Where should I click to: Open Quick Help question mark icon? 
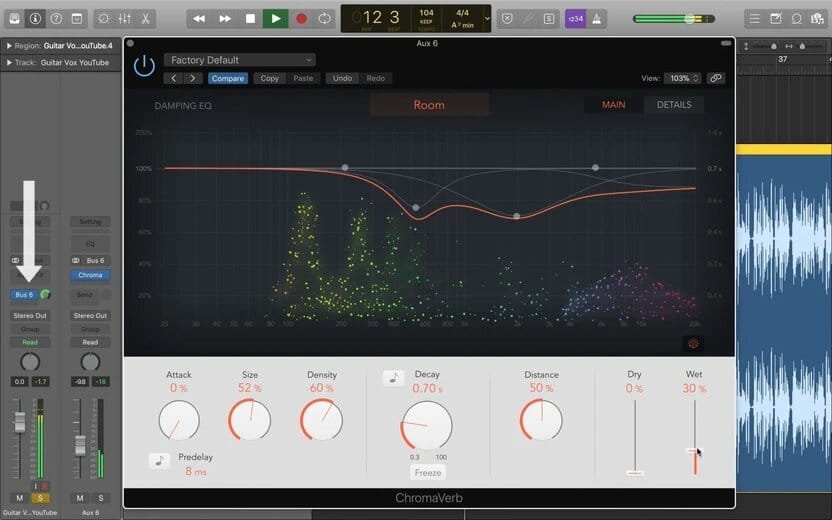coord(56,19)
